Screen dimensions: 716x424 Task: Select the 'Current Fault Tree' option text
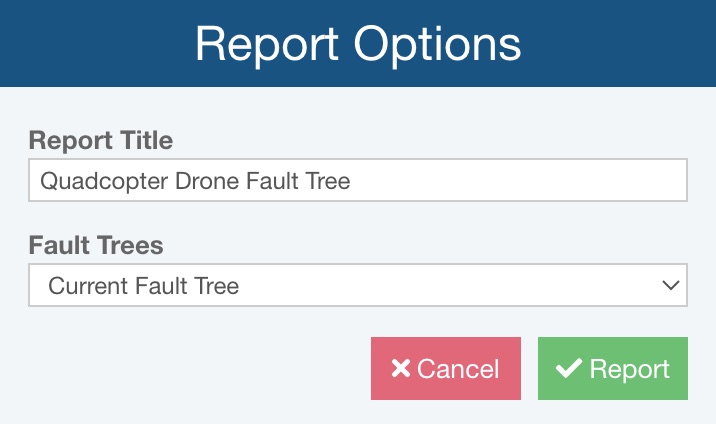tap(144, 287)
